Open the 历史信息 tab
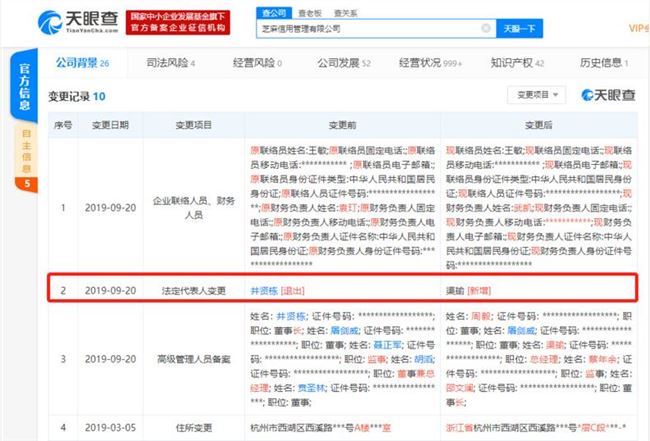The image size is (650, 441). [x=604, y=63]
